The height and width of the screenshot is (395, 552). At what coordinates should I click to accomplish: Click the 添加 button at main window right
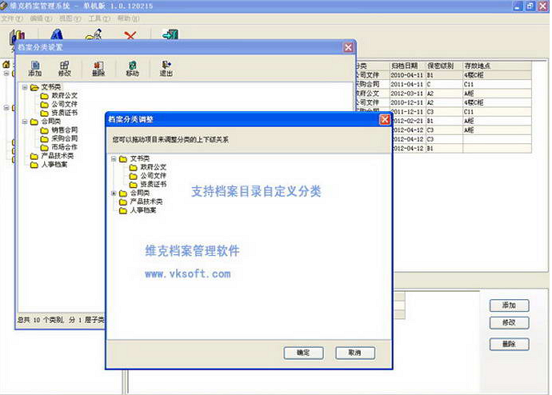click(x=509, y=305)
